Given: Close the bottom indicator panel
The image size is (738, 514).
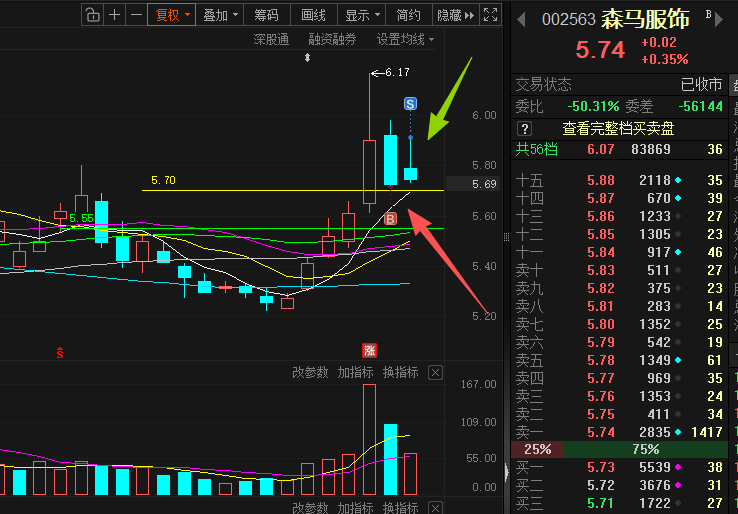Looking at the screenshot, I should pyautogui.click(x=435, y=508).
